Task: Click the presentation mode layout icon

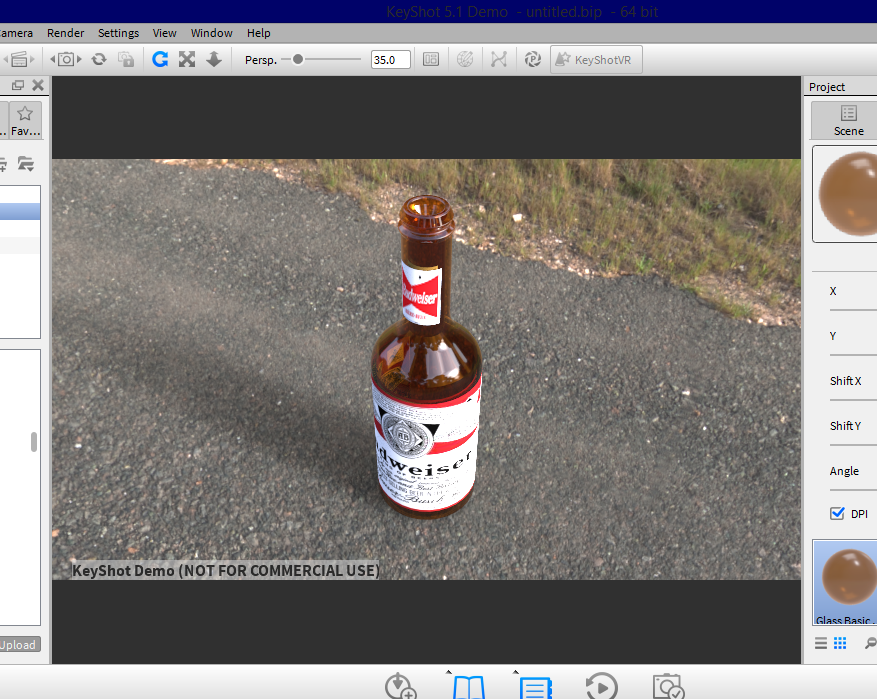Action: 431,59
